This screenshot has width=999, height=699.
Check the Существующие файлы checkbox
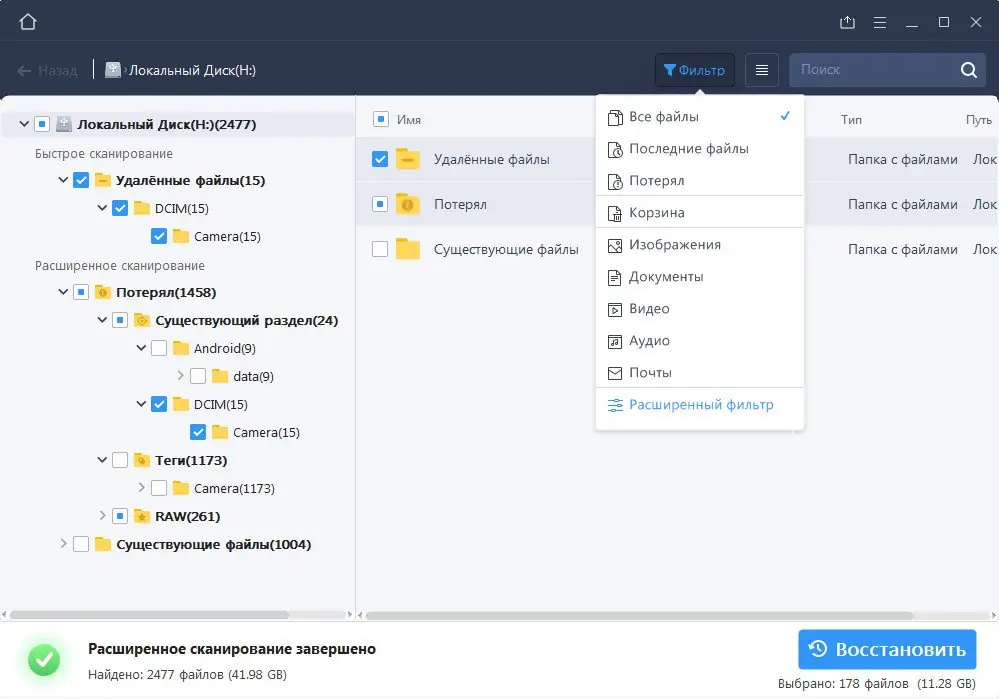[381, 249]
